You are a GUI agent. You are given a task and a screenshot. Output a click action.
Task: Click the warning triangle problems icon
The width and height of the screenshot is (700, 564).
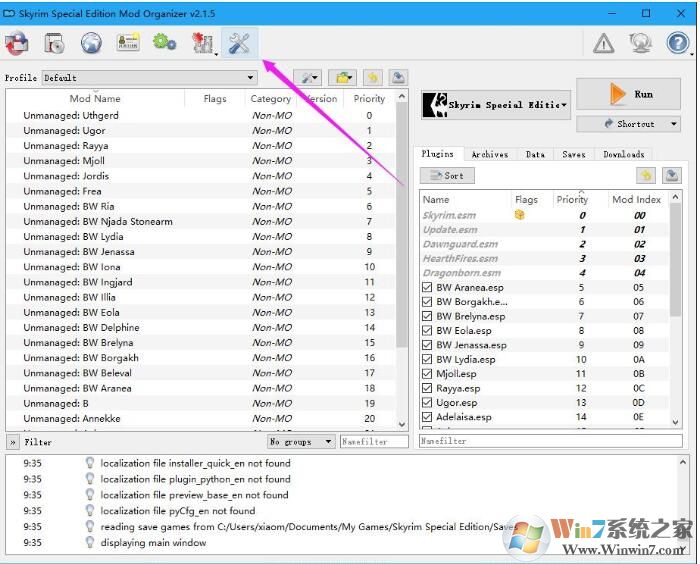(x=604, y=43)
